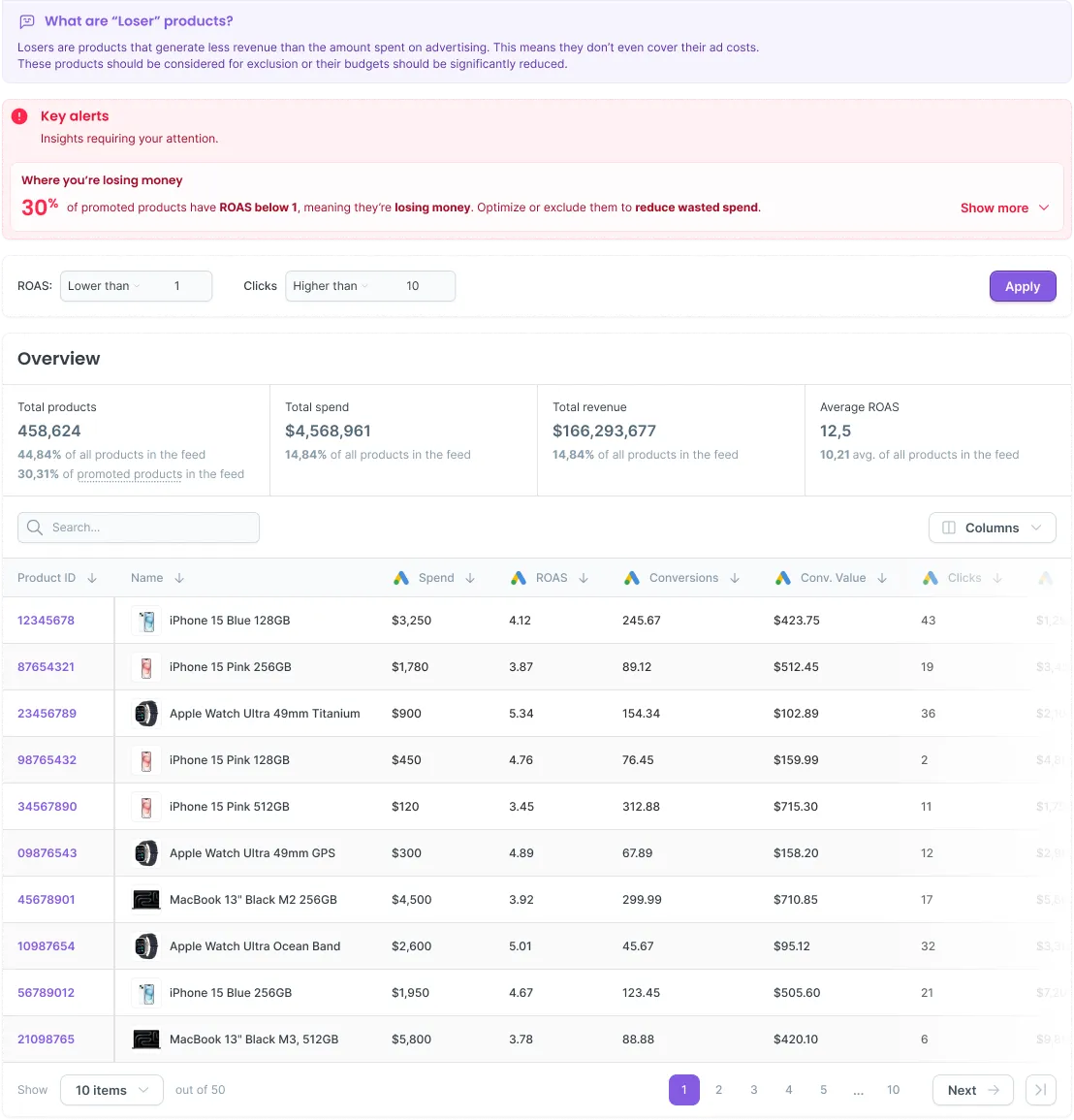Screen dimensions: 1074x1120
Task: Jump to last page icon button
Action: (1040, 1090)
